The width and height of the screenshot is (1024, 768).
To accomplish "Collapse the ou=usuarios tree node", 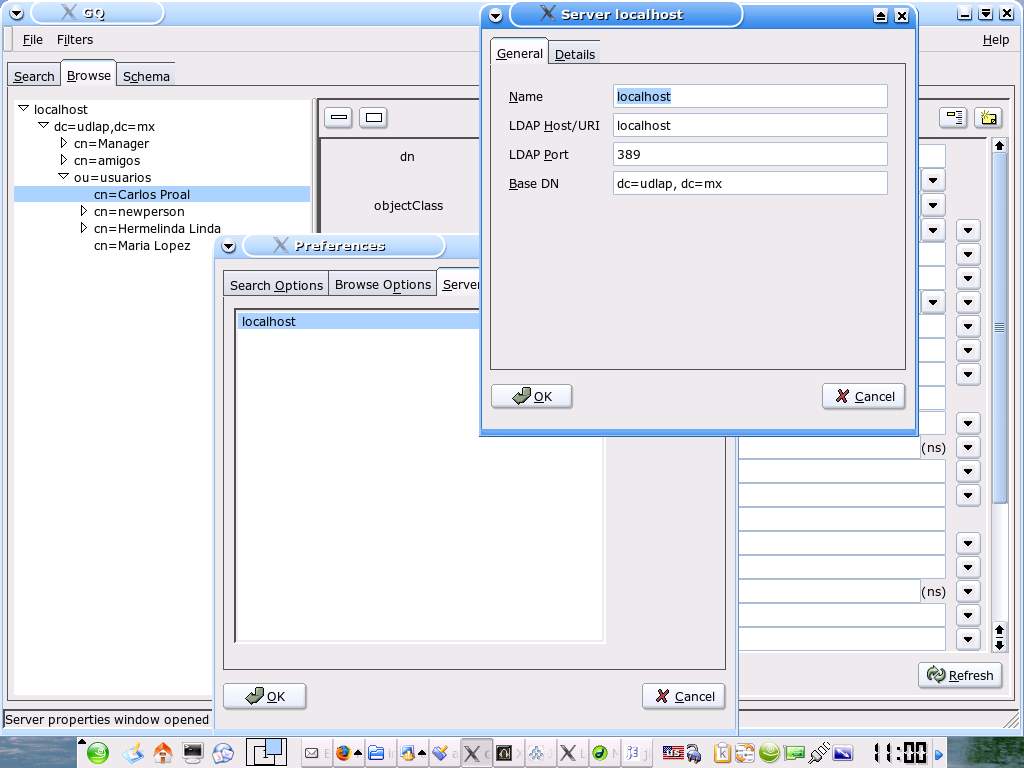I will tap(64, 177).
